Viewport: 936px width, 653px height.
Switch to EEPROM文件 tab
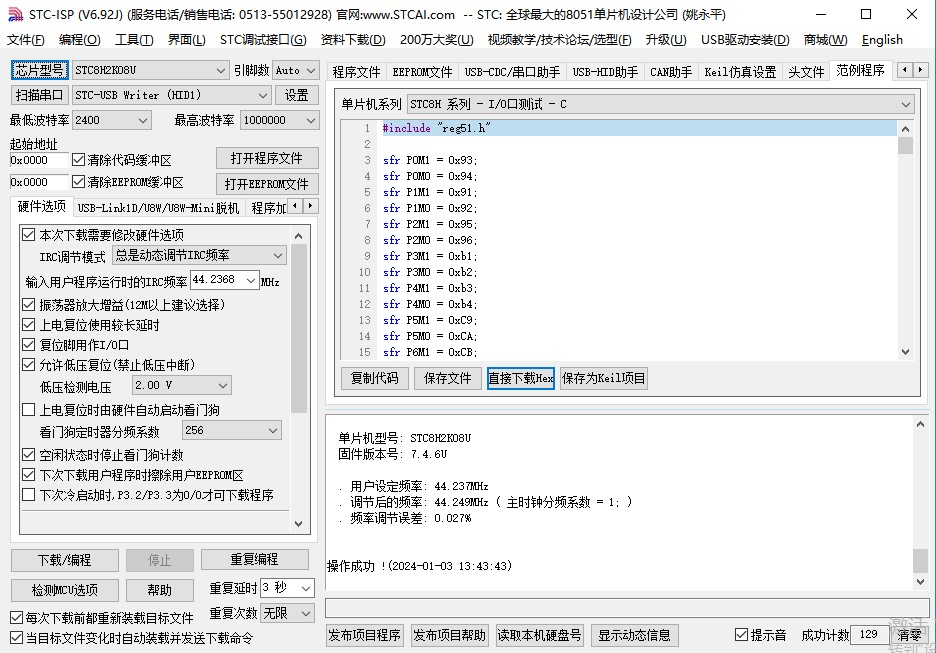point(422,72)
